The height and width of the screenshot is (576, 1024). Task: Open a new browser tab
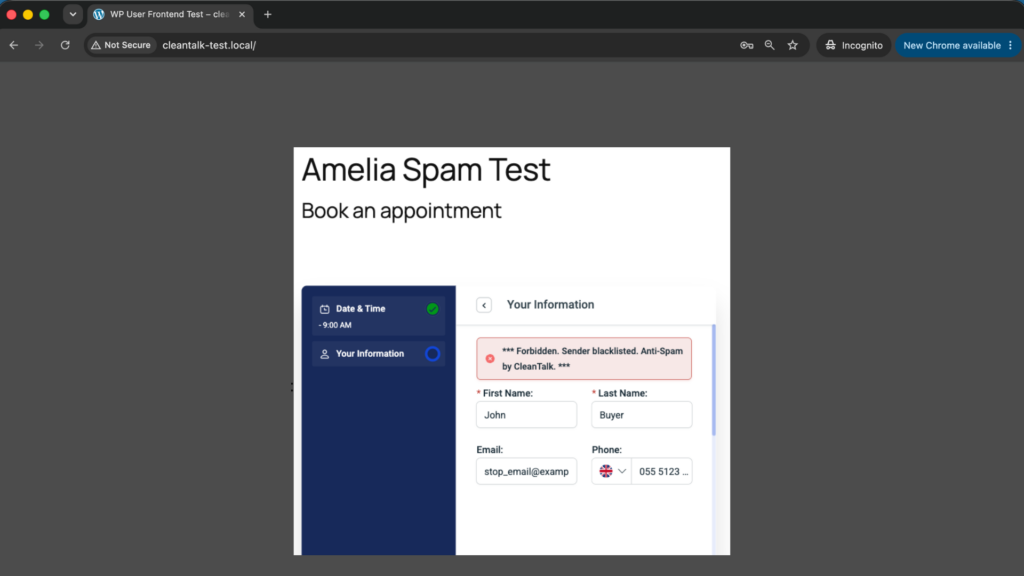coord(268,14)
